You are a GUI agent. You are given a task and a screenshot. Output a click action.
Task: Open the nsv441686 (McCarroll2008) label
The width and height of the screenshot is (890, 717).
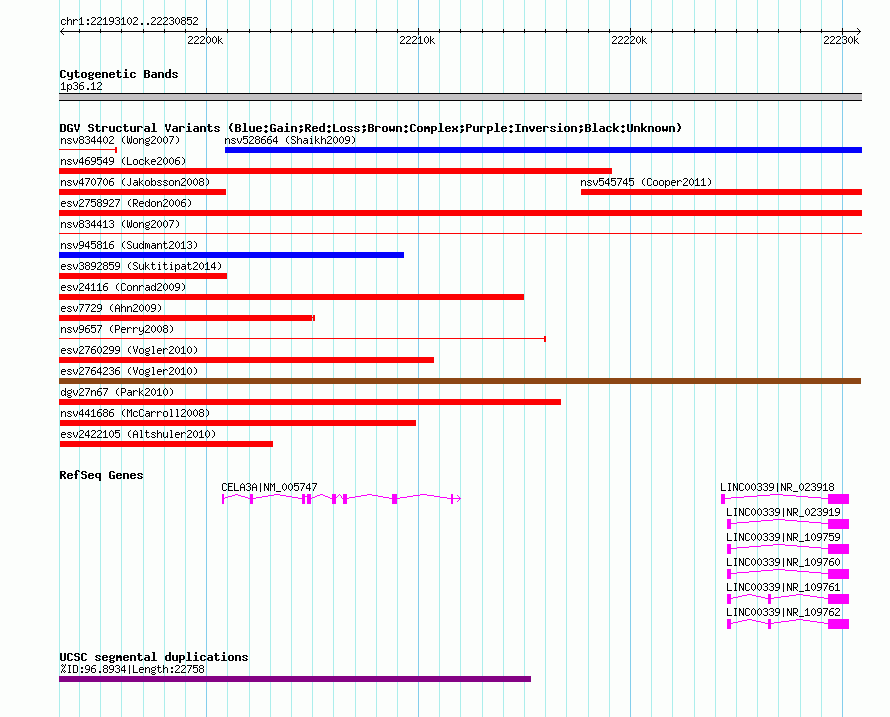(x=135, y=413)
